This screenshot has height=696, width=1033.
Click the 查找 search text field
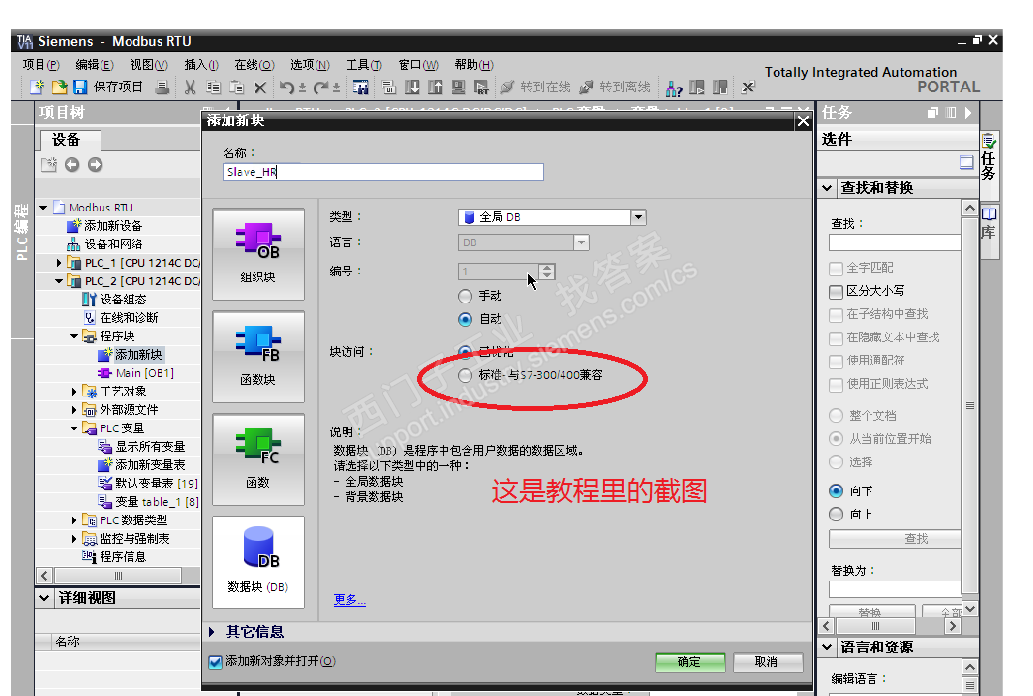[895, 243]
